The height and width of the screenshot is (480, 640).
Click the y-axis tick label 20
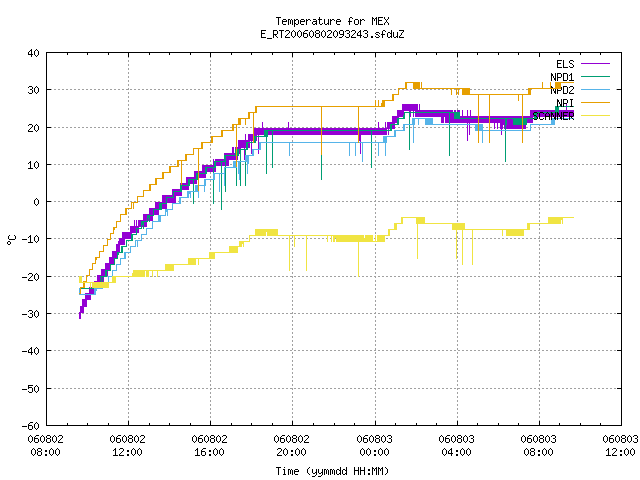pyautogui.click(x=34, y=128)
